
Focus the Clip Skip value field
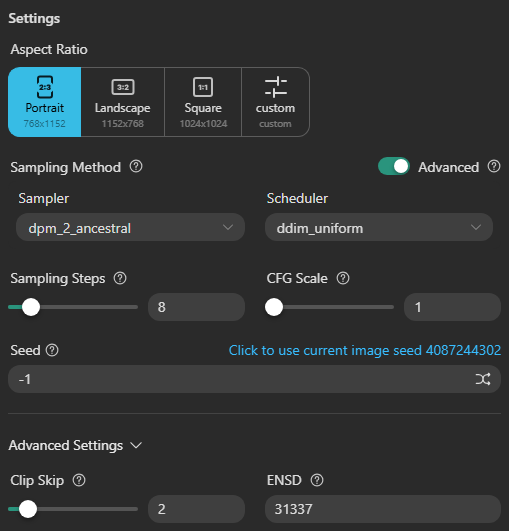click(196, 509)
